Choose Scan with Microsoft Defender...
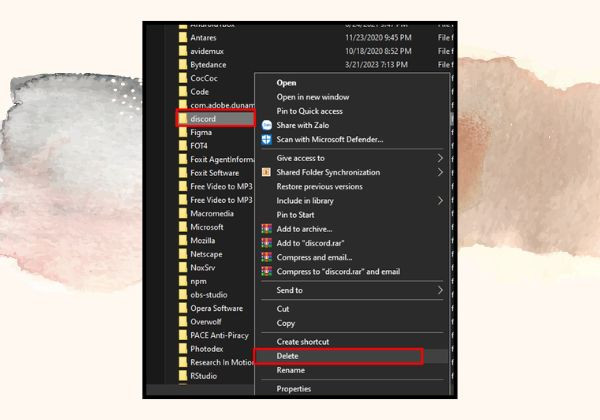Viewport: 600px width, 420px height. (x=330, y=139)
